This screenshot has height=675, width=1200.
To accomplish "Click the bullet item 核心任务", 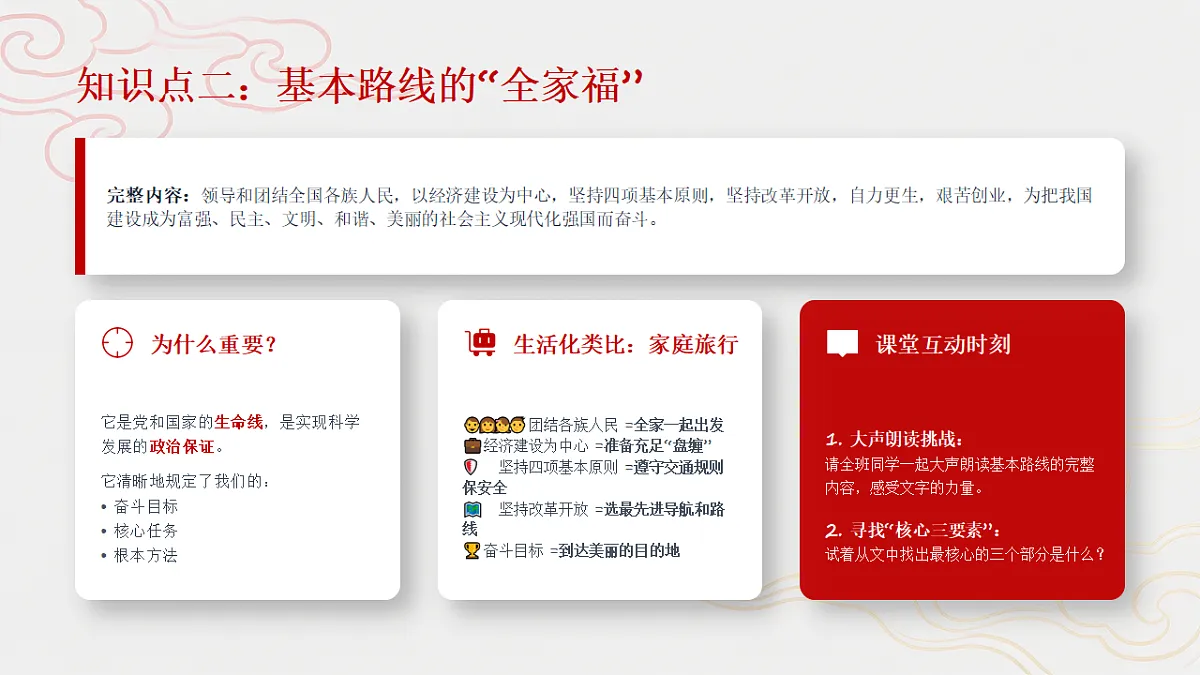I will pos(146,530).
